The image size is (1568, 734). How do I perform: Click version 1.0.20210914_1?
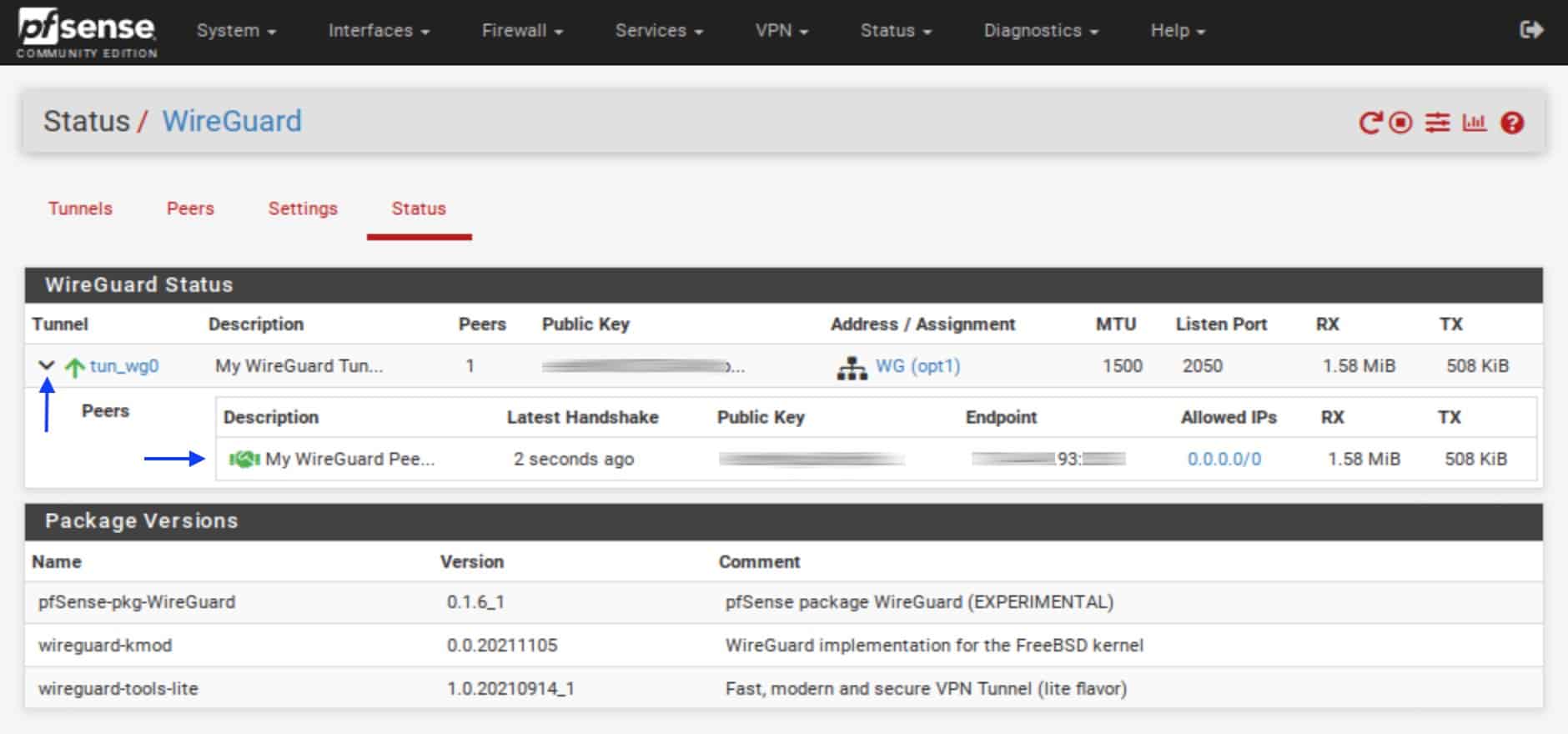pyautogui.click(x=510, y=689)
